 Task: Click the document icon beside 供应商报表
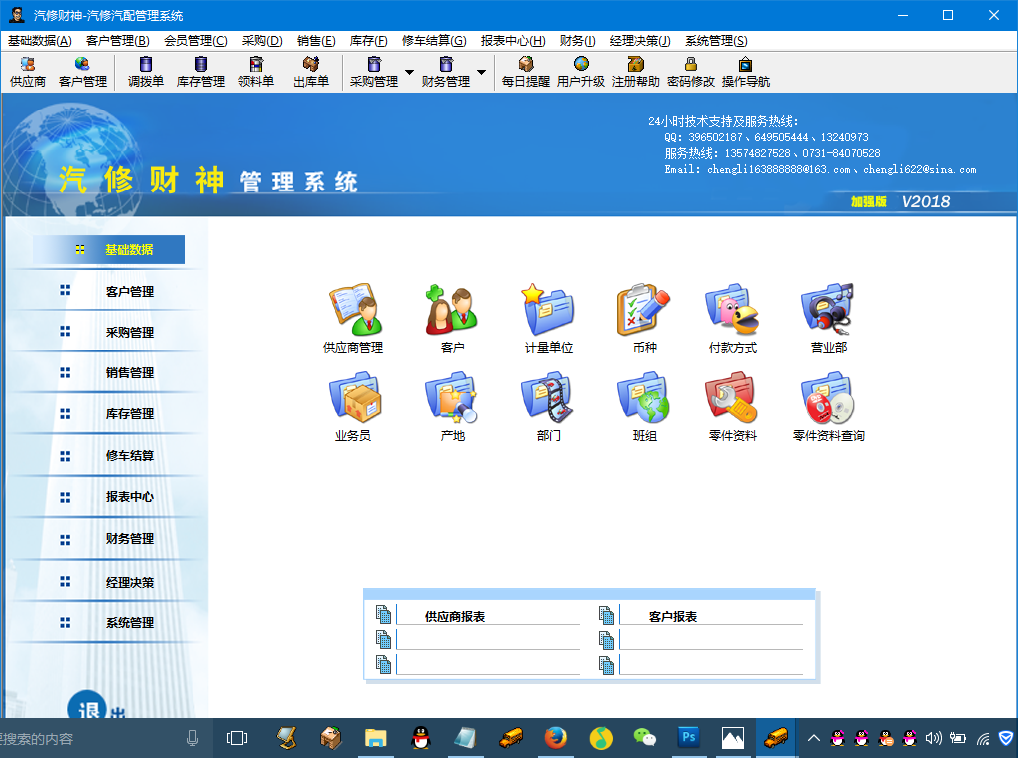click(x=383, y=614)
